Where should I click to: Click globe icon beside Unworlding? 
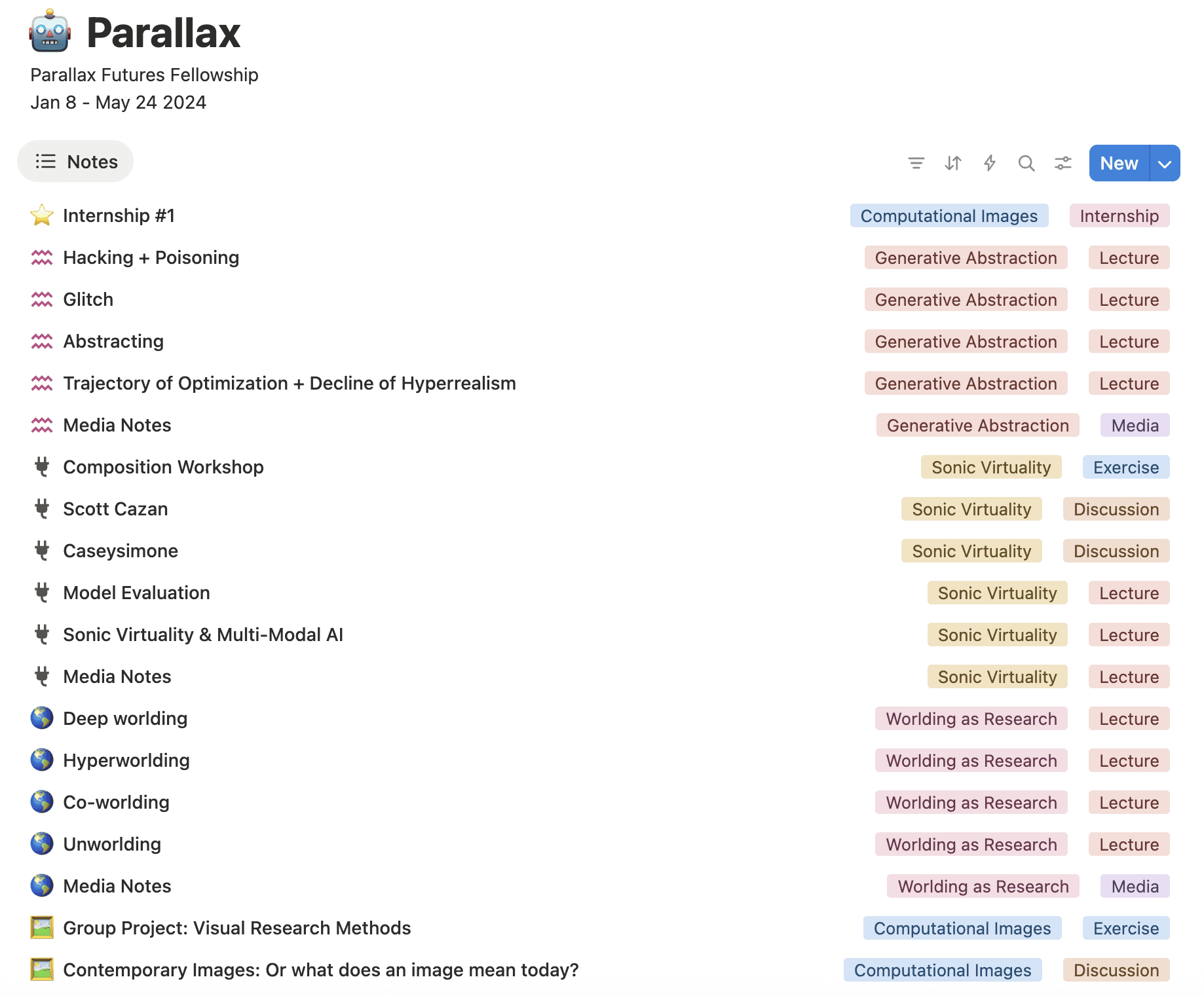tap(42, 844)
